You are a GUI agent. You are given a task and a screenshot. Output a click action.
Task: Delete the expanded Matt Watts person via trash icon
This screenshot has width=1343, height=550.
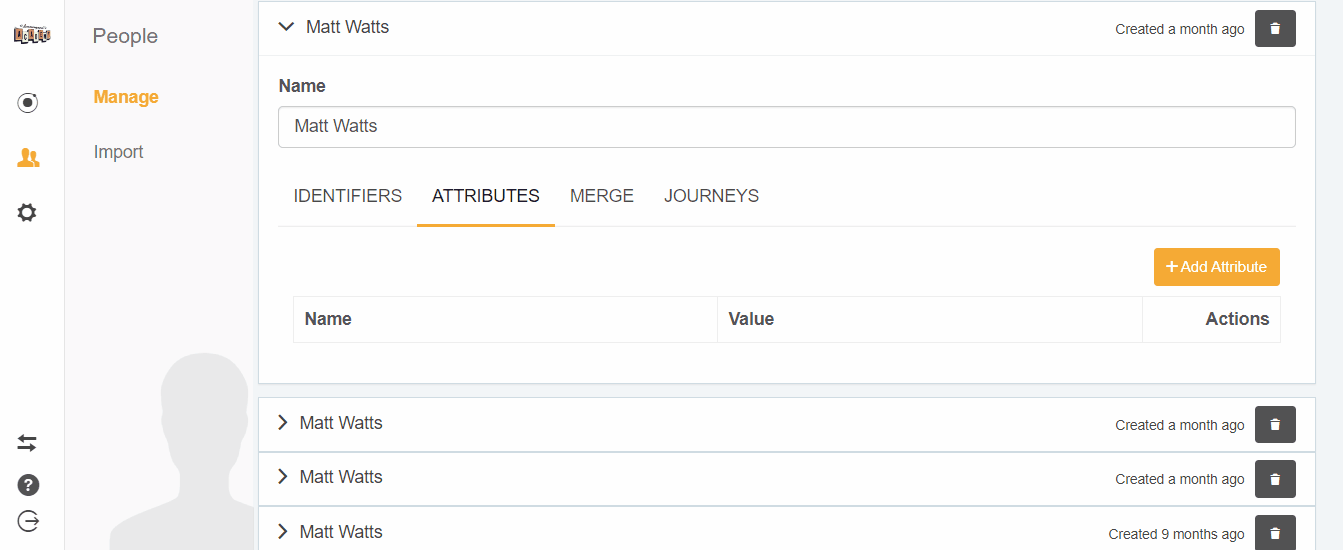1275,29
